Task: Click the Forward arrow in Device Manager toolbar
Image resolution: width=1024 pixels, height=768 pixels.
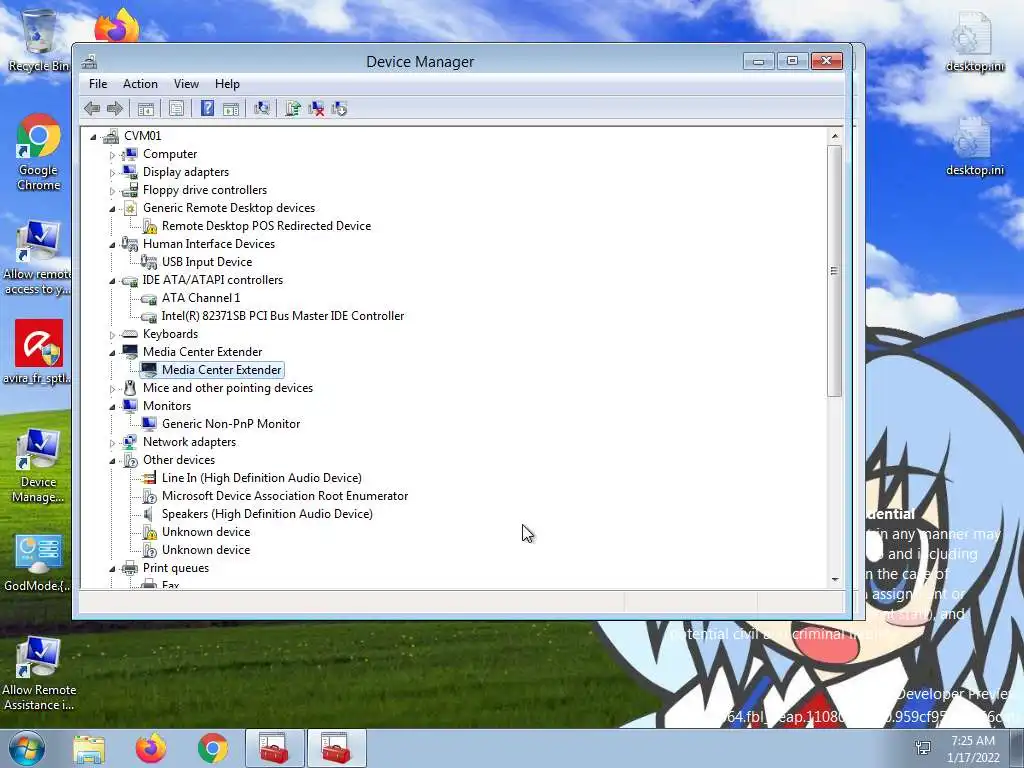Action: click(115, 108)
